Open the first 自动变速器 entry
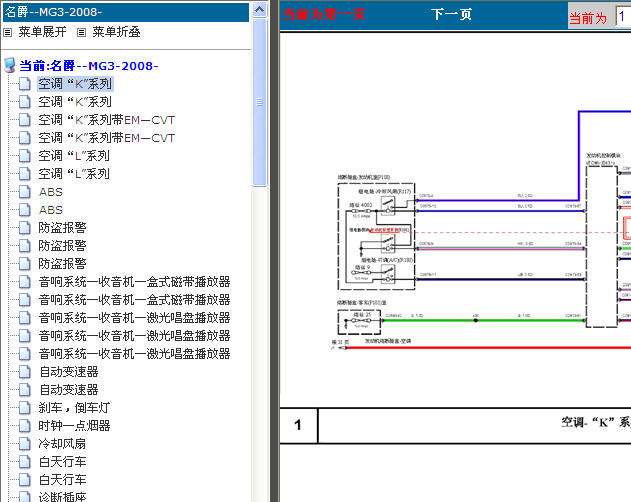 click(x=68, y=372)
